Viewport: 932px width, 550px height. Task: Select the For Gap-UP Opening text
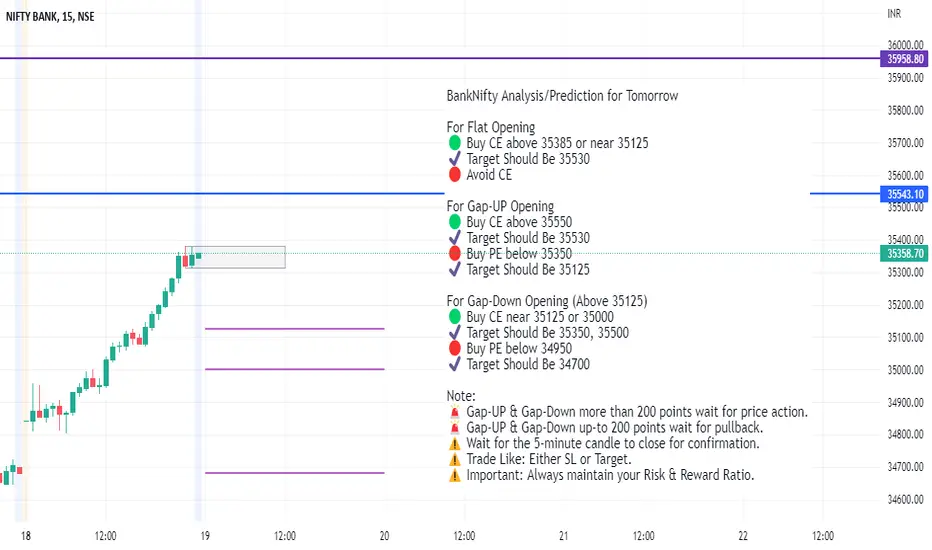point(500,206)
